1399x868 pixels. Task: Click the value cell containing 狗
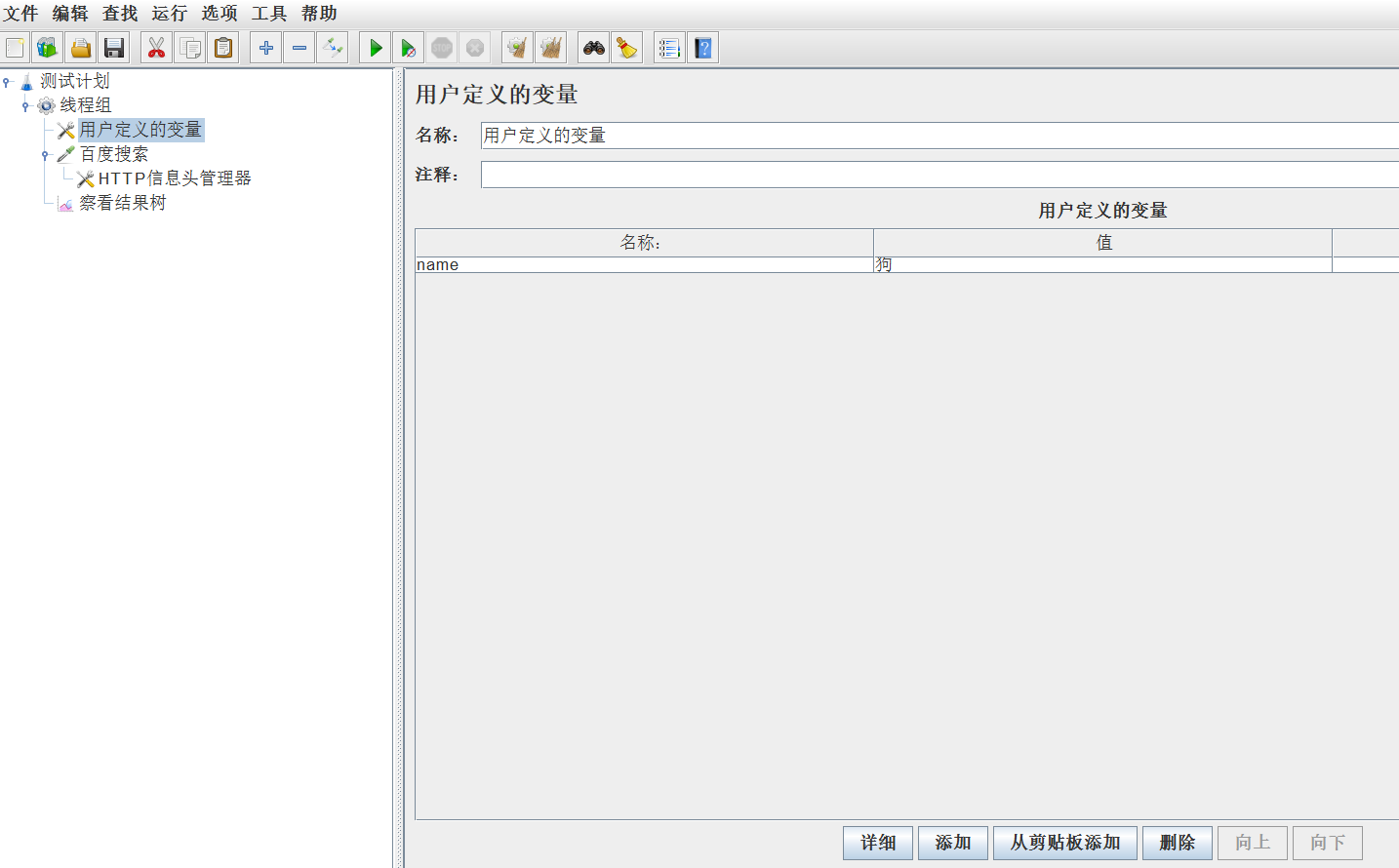1102,265
